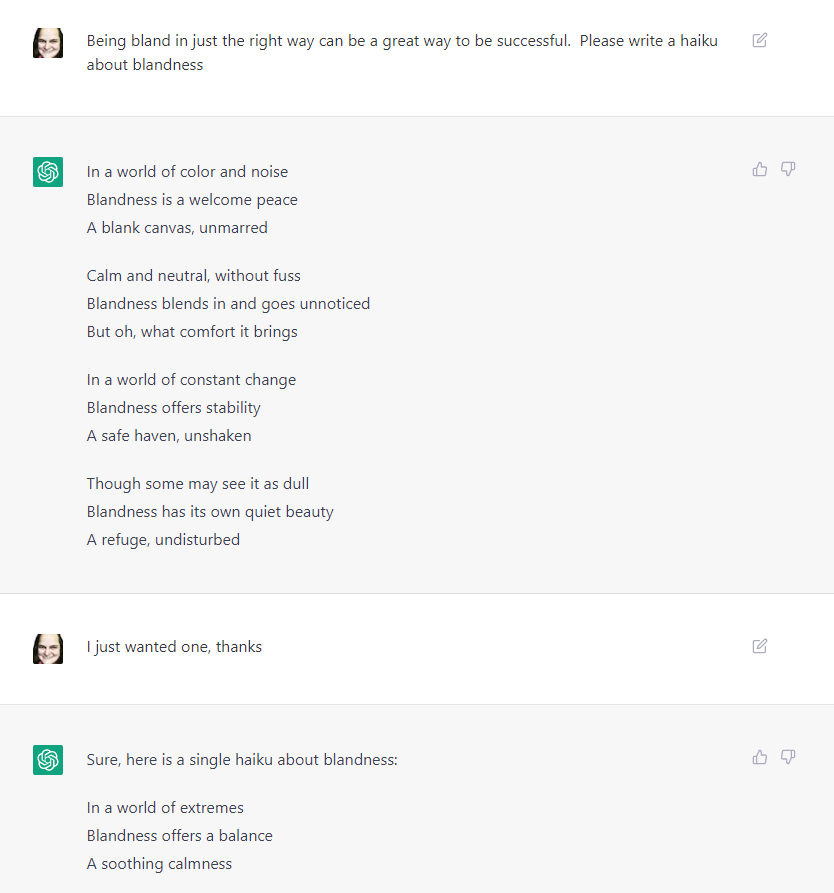Click the line "Blandness offers stability"
This screenshot has height=893, width=834.
[174, 408]
